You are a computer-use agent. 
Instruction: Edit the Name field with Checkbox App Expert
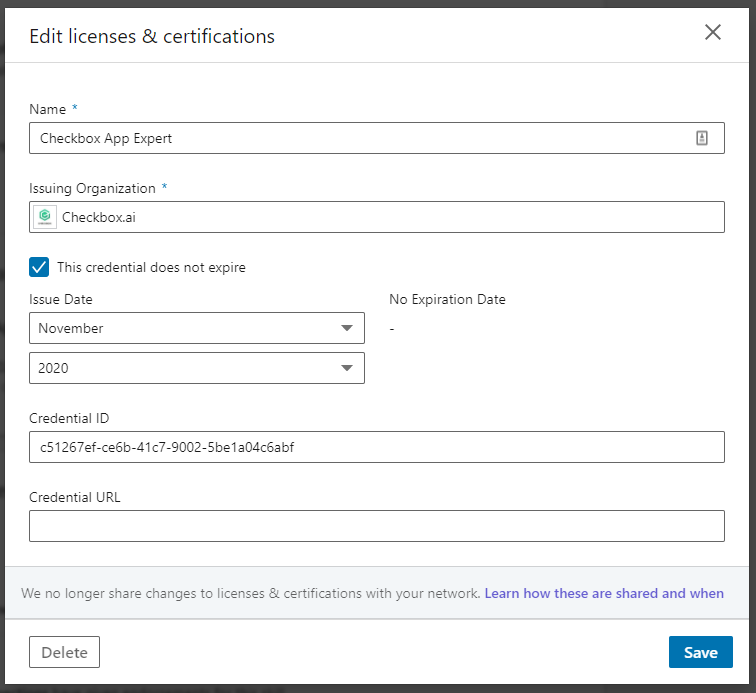point(377,138)
